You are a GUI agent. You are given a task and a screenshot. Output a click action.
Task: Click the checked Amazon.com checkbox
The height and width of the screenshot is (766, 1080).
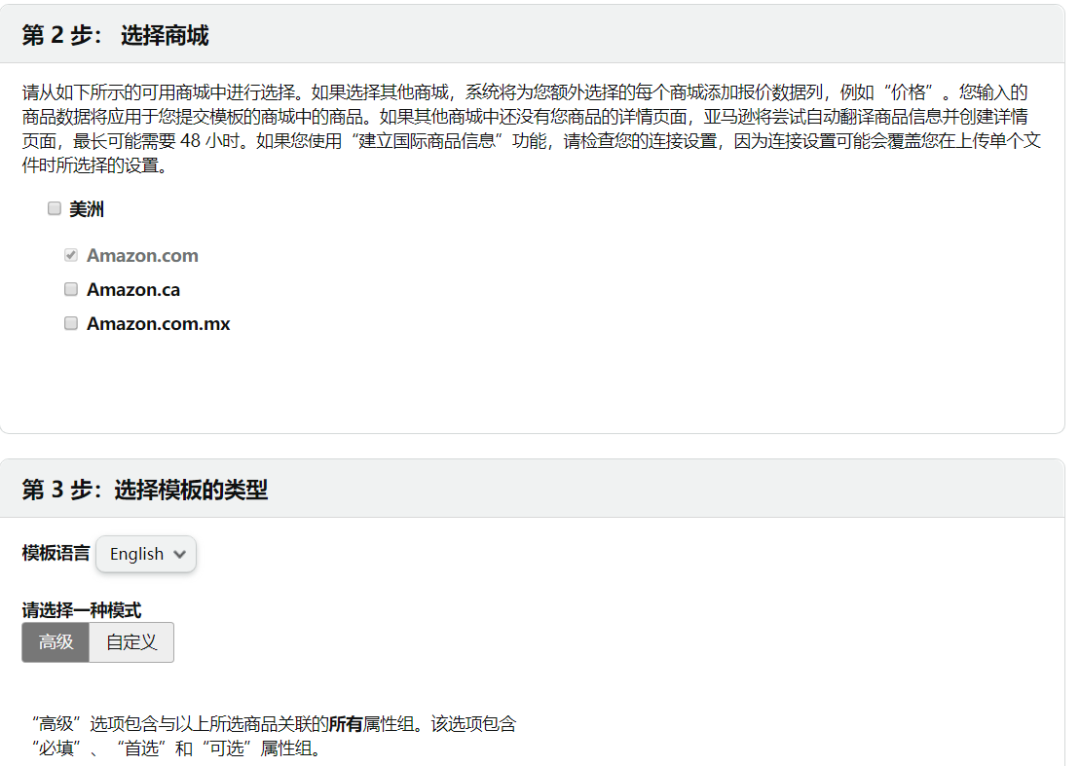click(70, 254)
